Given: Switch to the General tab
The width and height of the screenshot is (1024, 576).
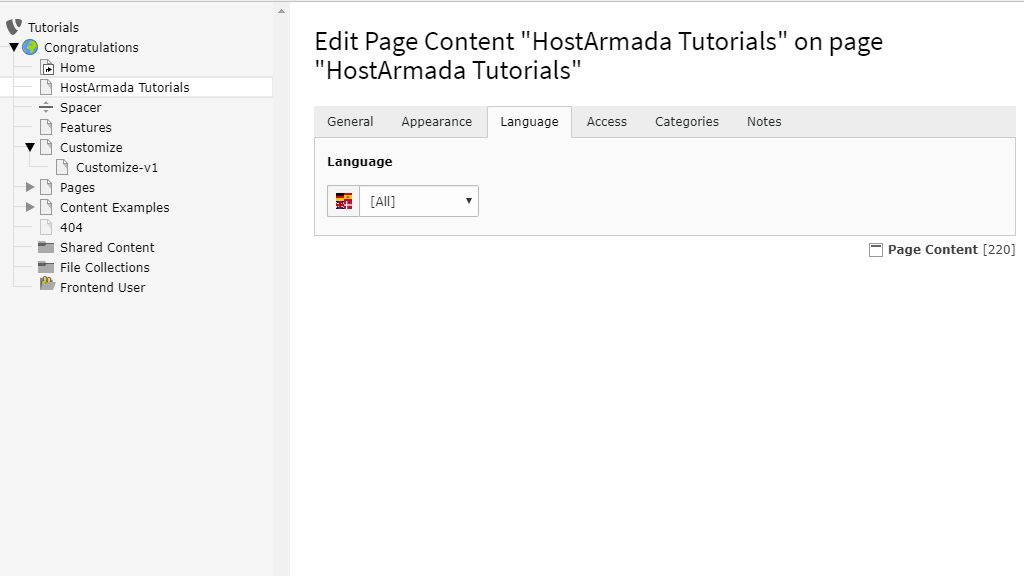Looking at the screenshot, I should click(x=350, y=121).
